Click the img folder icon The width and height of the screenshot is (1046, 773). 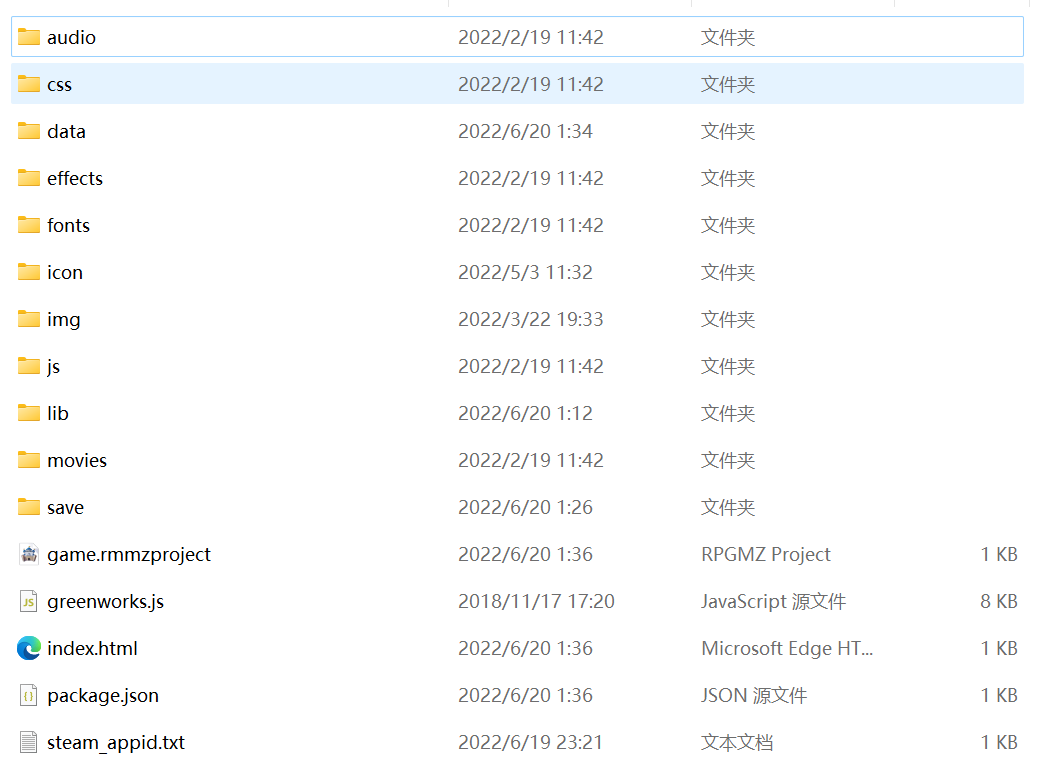29,319
